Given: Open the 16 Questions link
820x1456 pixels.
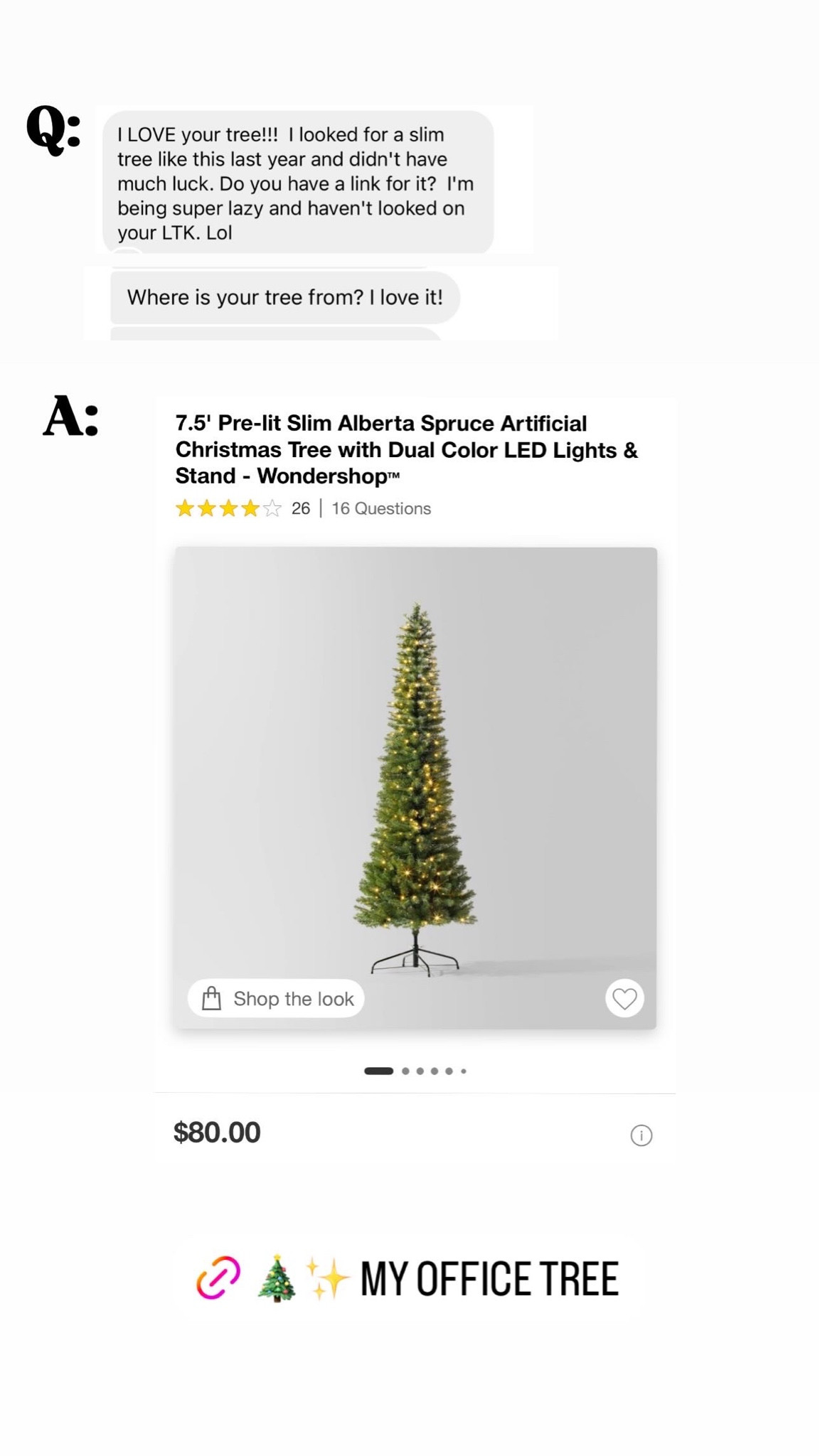Looking at the screenshot, I should 380,508.
